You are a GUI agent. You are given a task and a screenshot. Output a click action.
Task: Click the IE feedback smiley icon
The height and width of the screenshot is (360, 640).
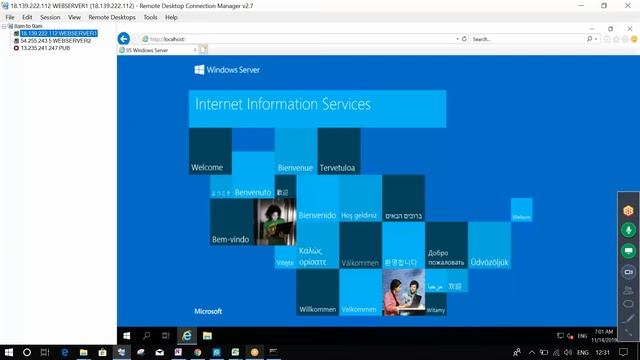pos(634,39)
